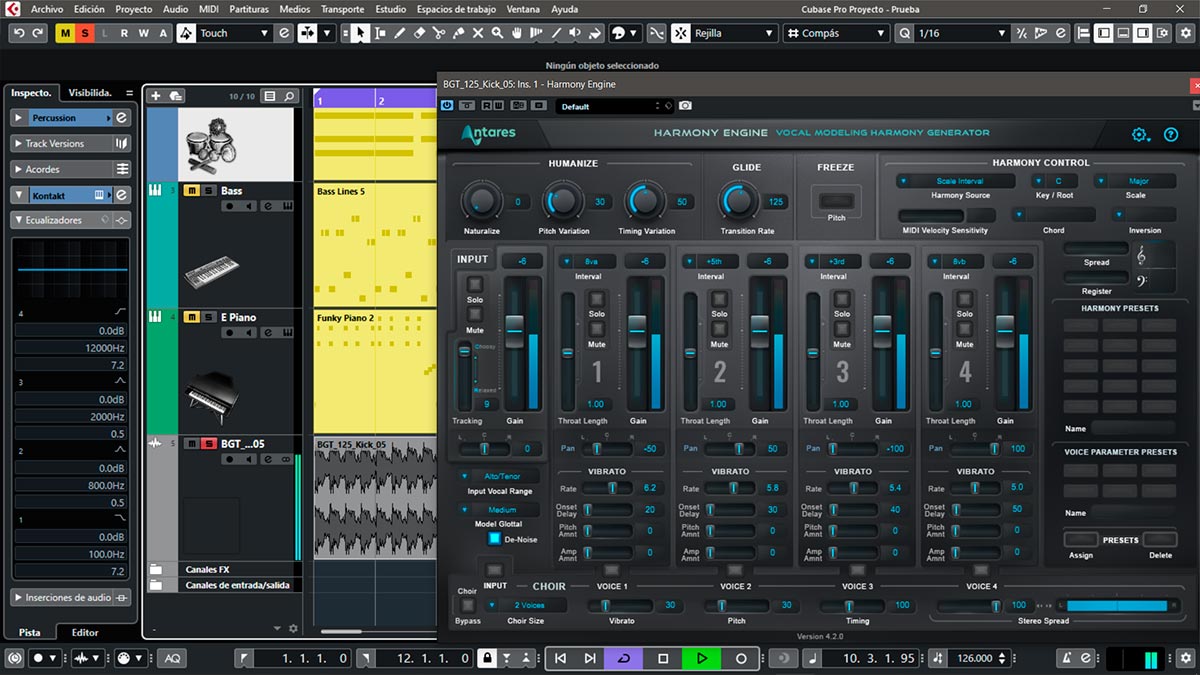The width and height of the screenshot is (1200, 675).
Task: Solo harmony voice 3
Action: (842, 299)
